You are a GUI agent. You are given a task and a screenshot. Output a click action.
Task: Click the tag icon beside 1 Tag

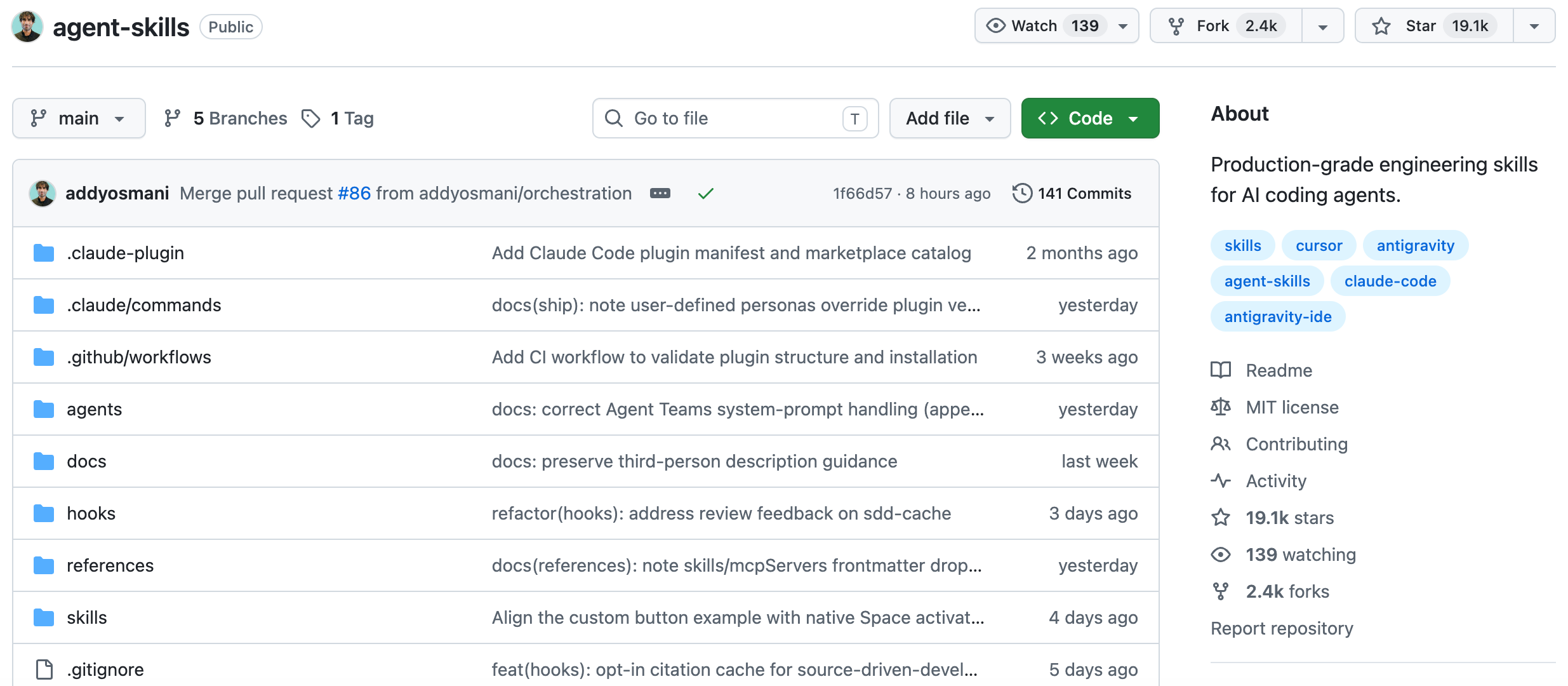tap(310, 118)
